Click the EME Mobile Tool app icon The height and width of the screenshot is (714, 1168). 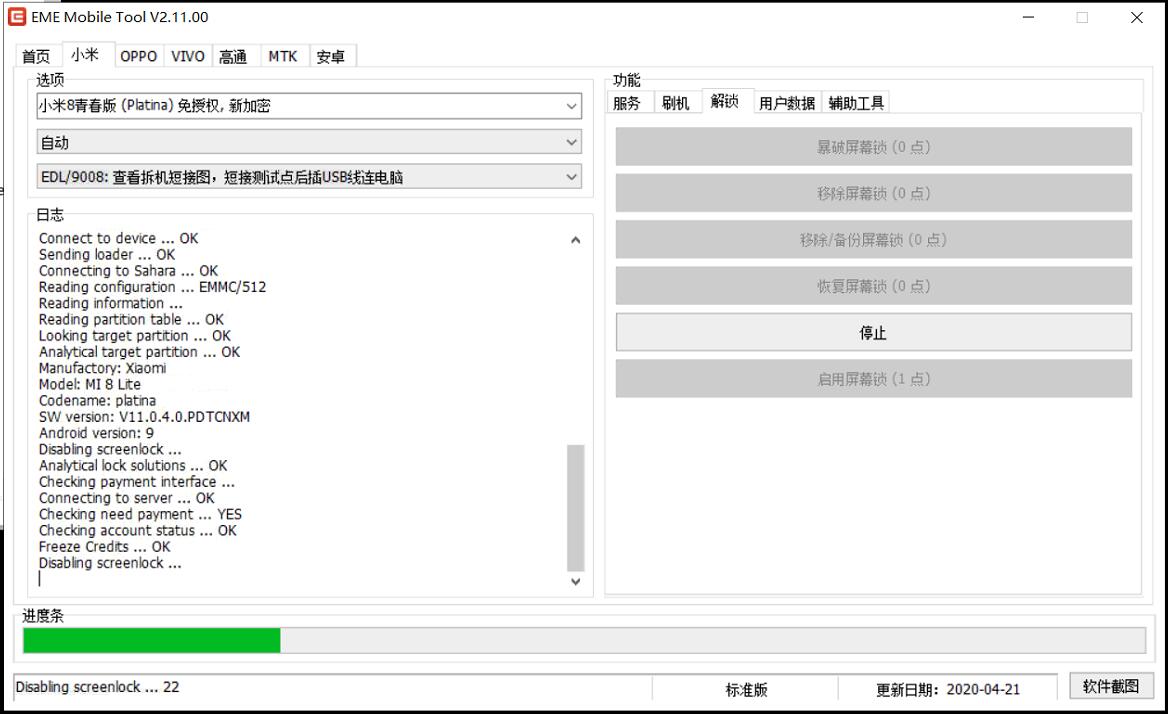coord(16,16)
